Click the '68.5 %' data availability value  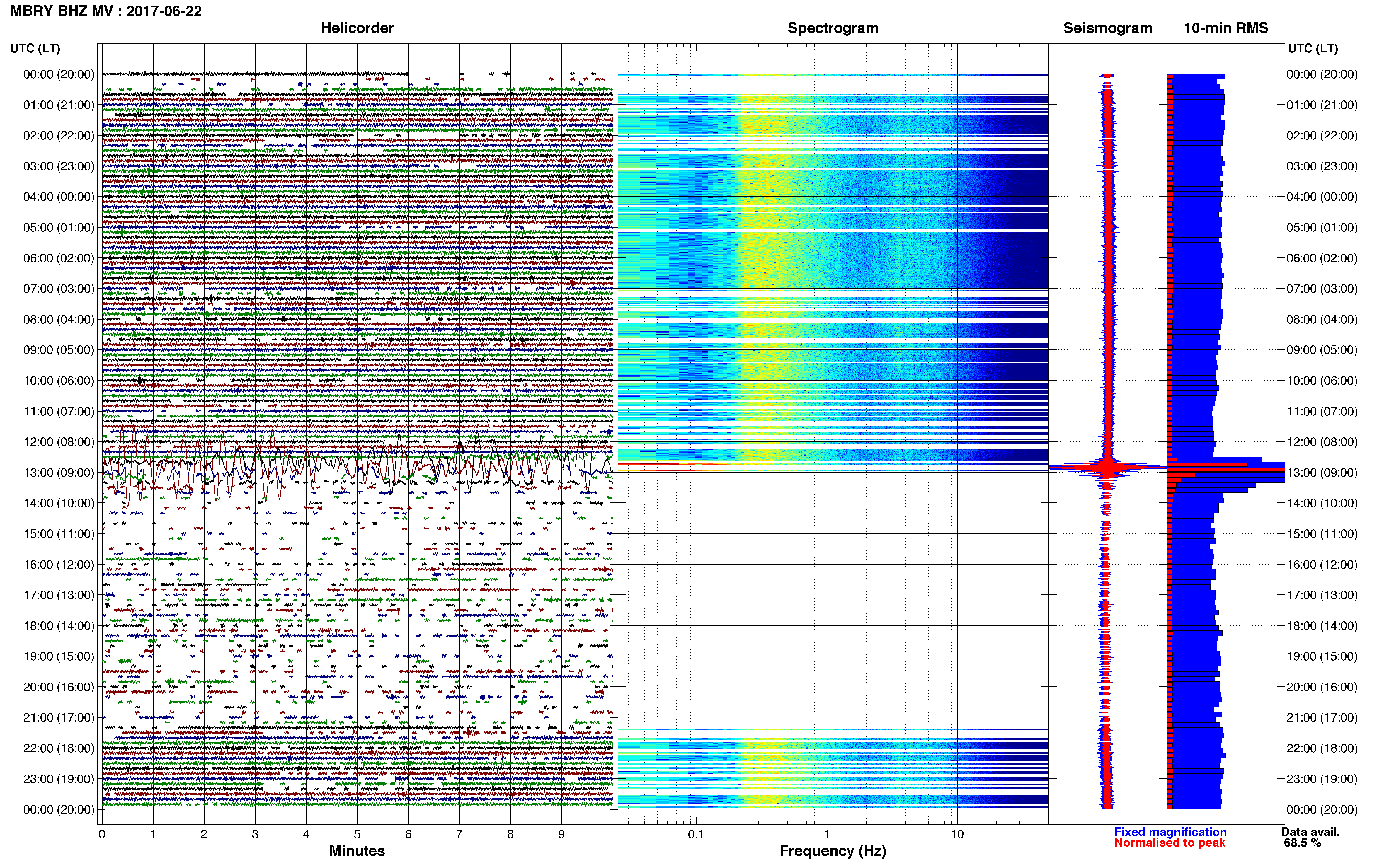pyautogui.click(x=1302, y=843)
